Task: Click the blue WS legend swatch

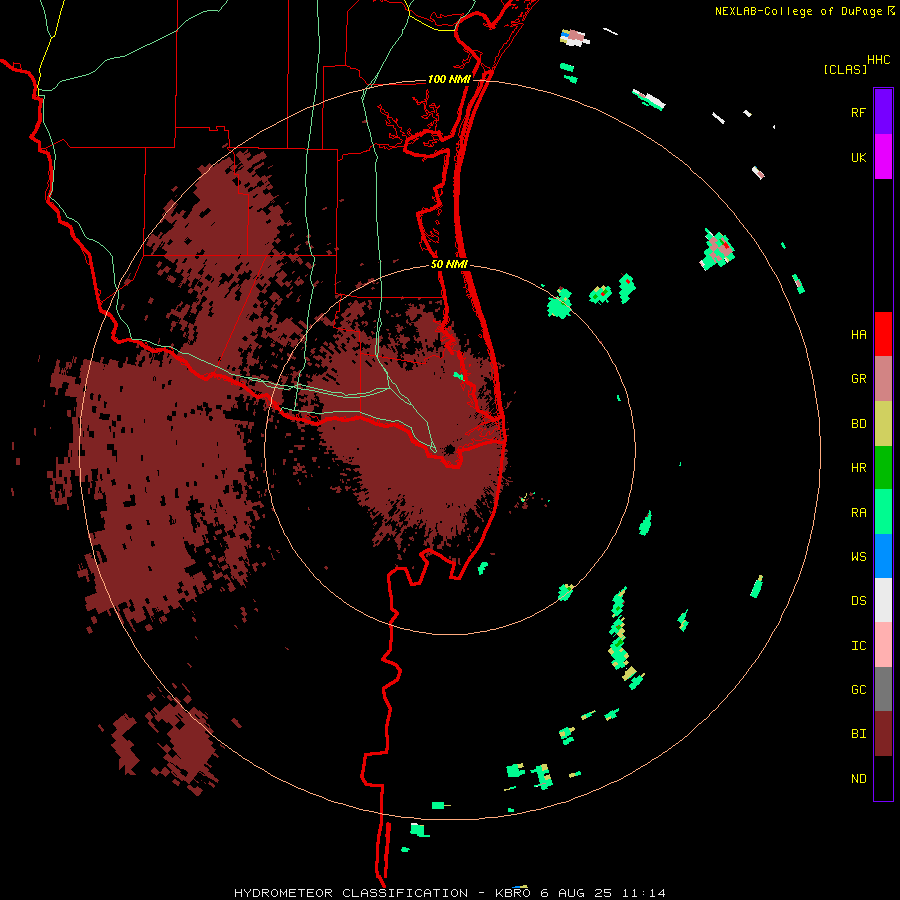Action: [883, 556]
